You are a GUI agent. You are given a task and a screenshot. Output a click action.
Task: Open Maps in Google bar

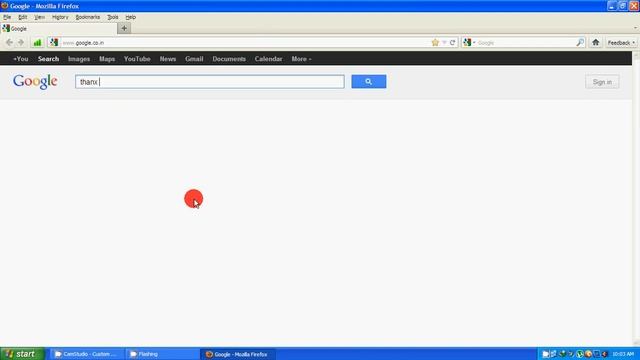(107, 59)
